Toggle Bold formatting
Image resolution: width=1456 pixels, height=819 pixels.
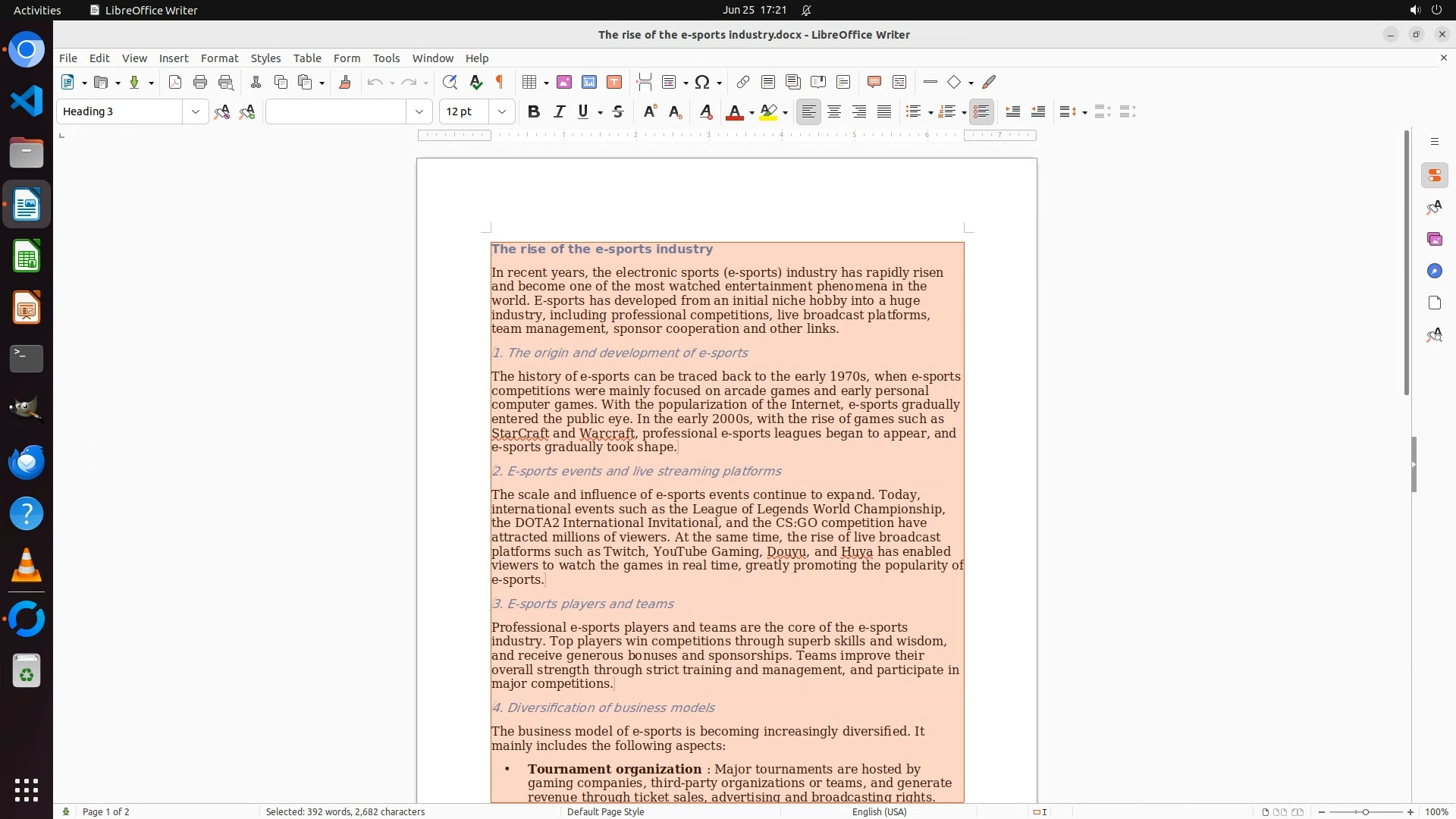534,112
